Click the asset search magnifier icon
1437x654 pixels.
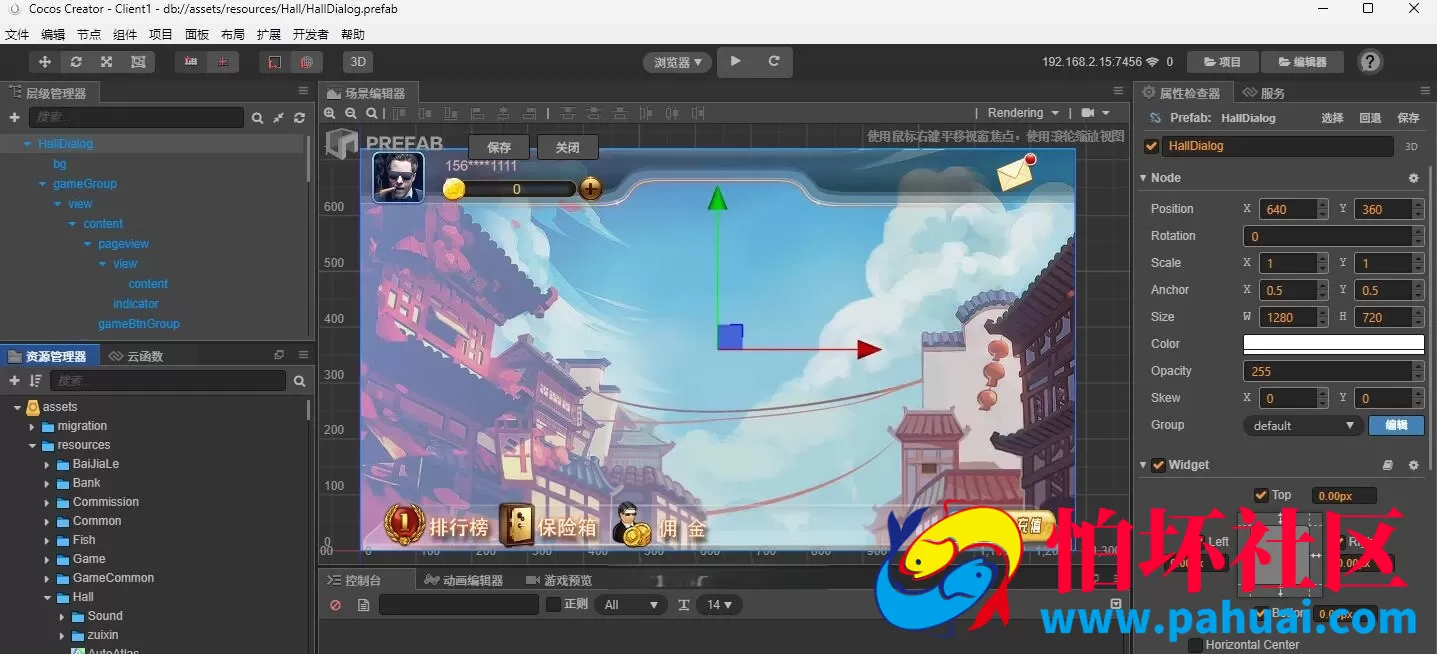click(x=299, y=381)
